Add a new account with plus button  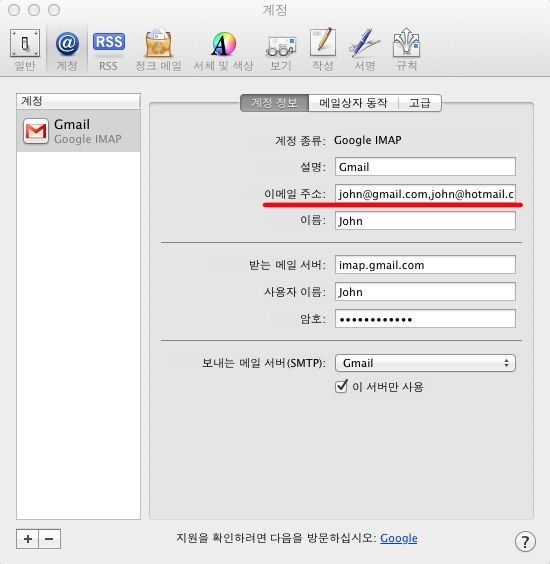28,539
